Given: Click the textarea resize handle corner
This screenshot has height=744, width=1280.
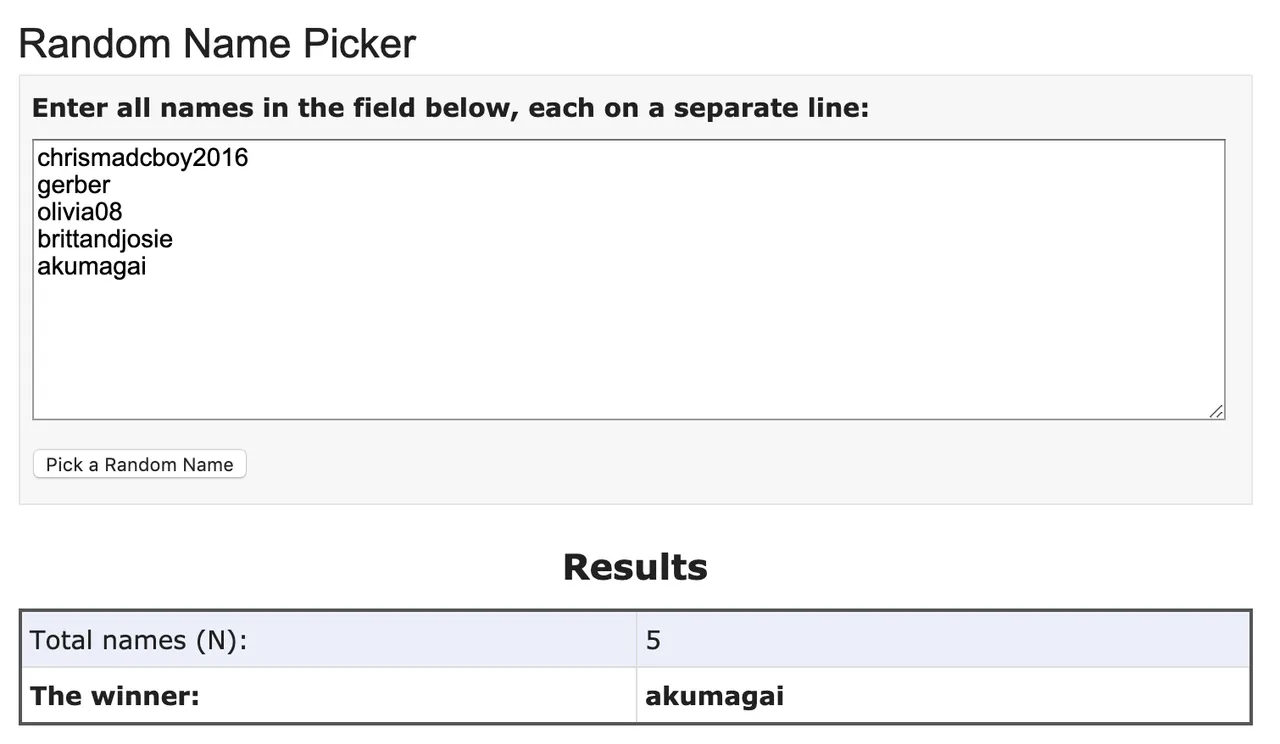Looking at the screenshot, I should 1216,411.
